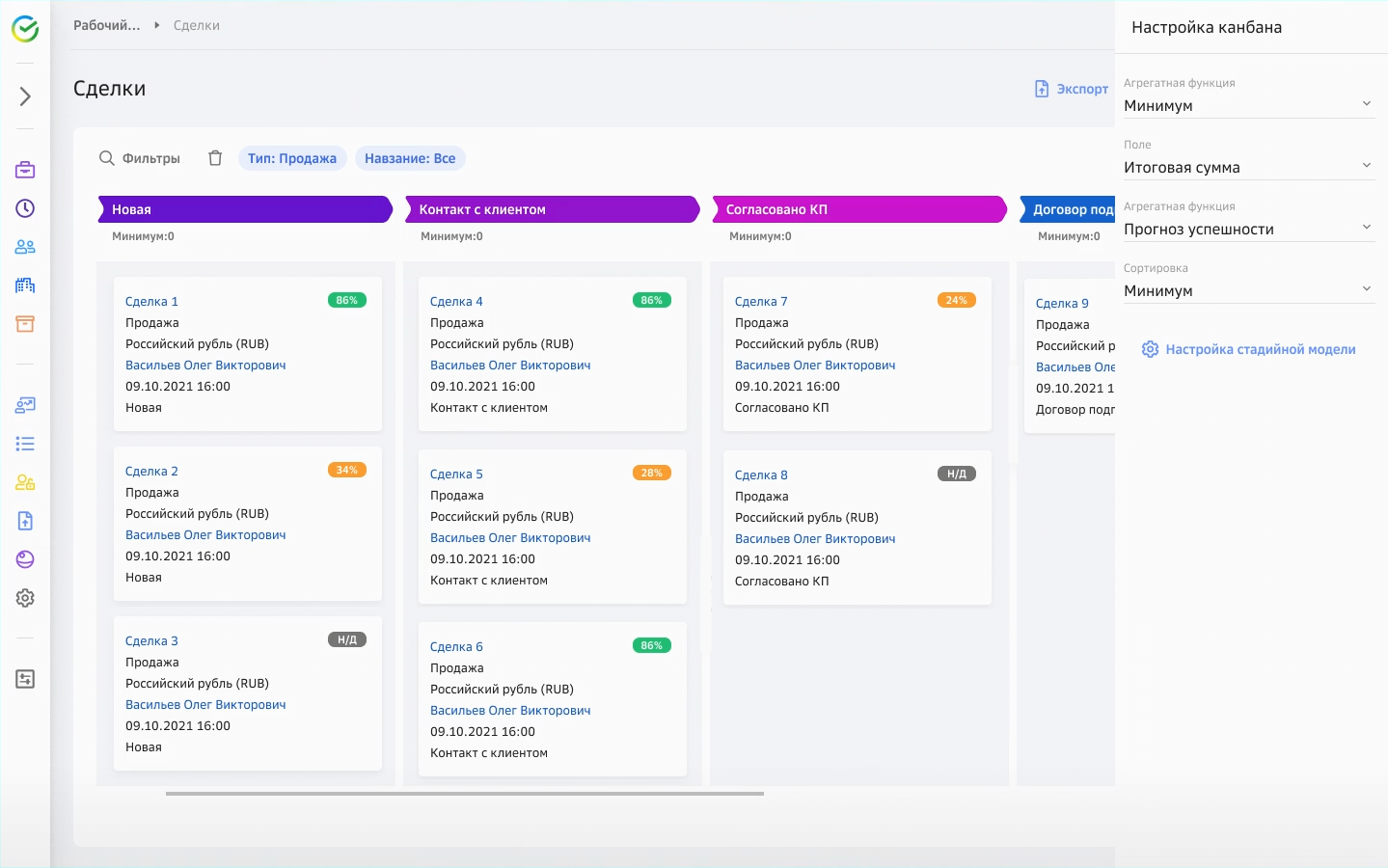Open the briefcase section in the sidebar
This screenshot has width=1388, height=868.
click(x=24, y=169)
